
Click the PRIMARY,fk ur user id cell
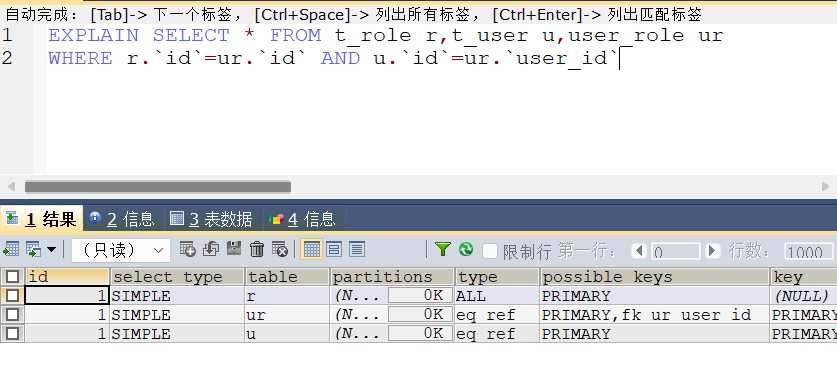coord(654,315)
